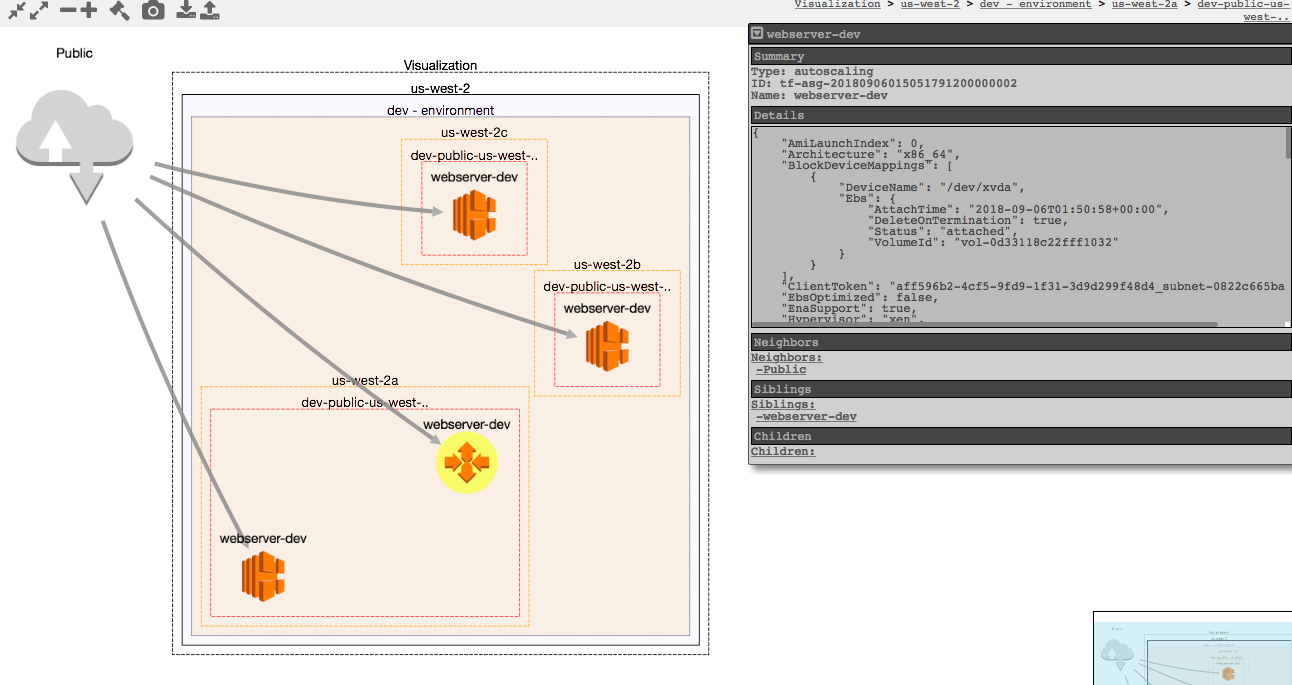
Task: Click the us-west-2a availability zone label
Action: (x=365, y=381)
